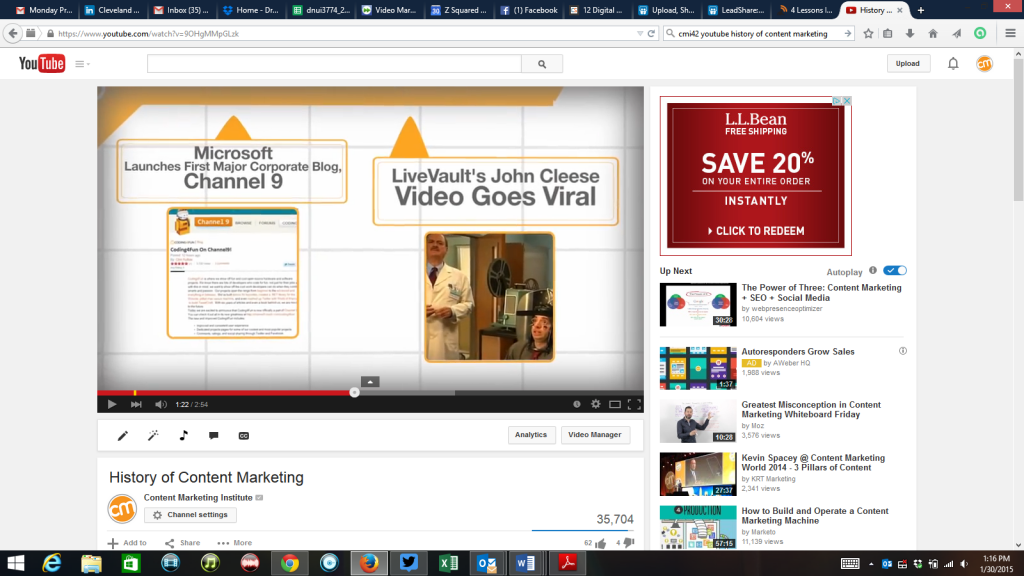Click the Firefox search bar field
This screenshot has width=1024, height=576.
(x=758, y=33)
